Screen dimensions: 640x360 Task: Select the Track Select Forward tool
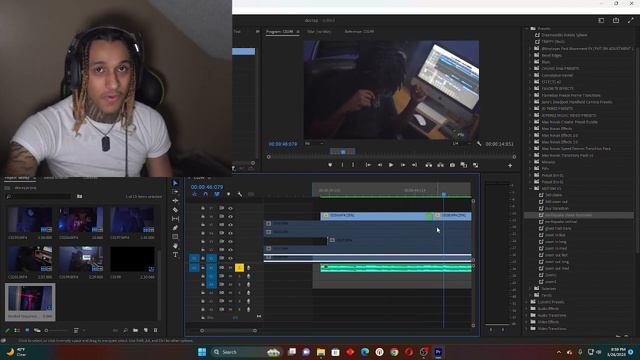point(175,192)
